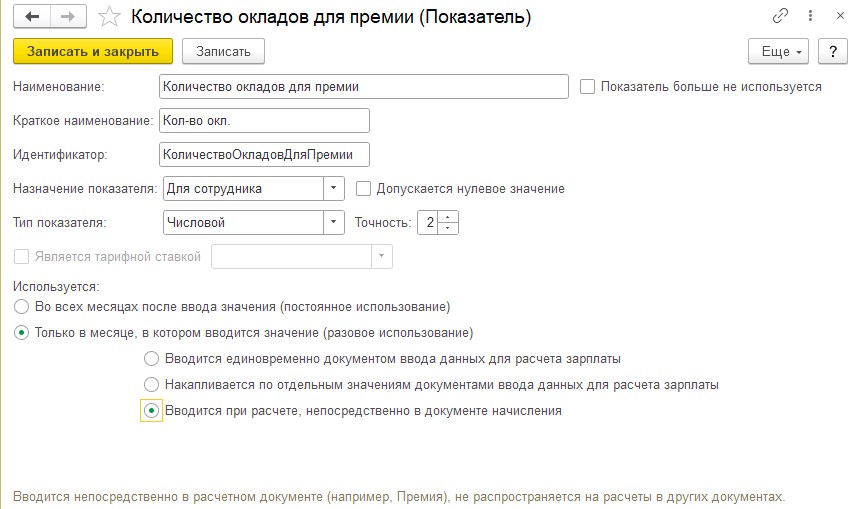Click the 'Идентификатор' input field

(x=264, y=154)
